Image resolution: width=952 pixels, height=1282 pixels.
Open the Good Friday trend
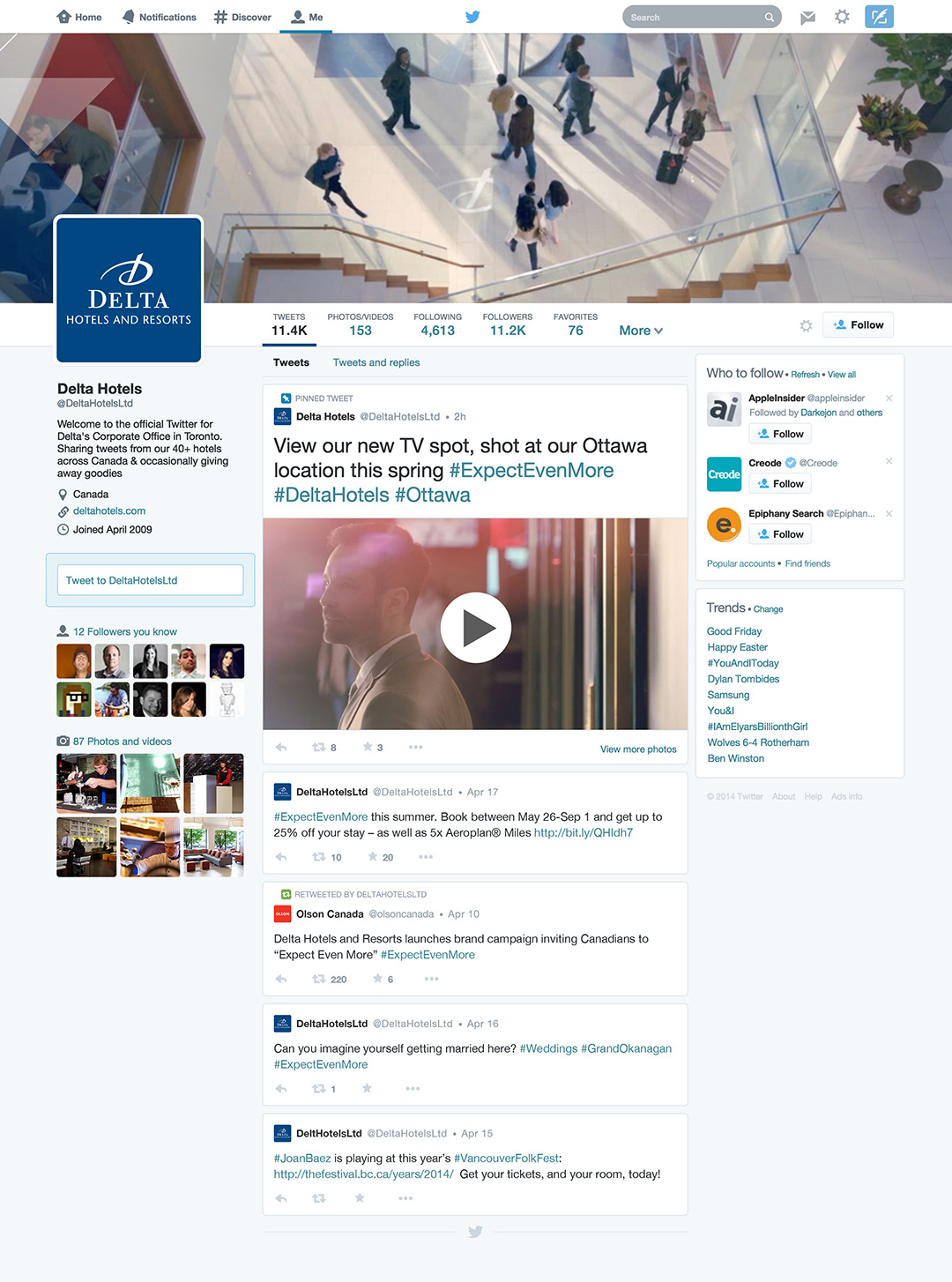tap(734, 631)
